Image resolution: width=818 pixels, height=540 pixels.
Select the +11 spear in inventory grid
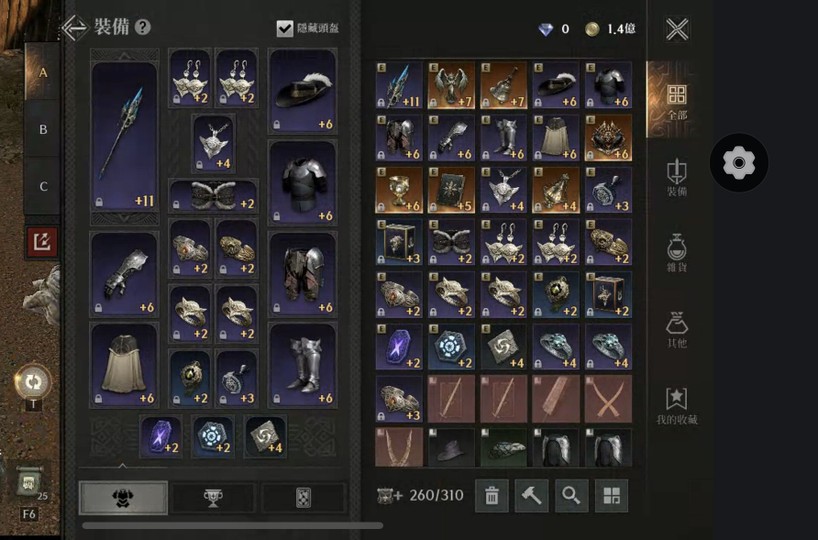click(x=399, y=86)
